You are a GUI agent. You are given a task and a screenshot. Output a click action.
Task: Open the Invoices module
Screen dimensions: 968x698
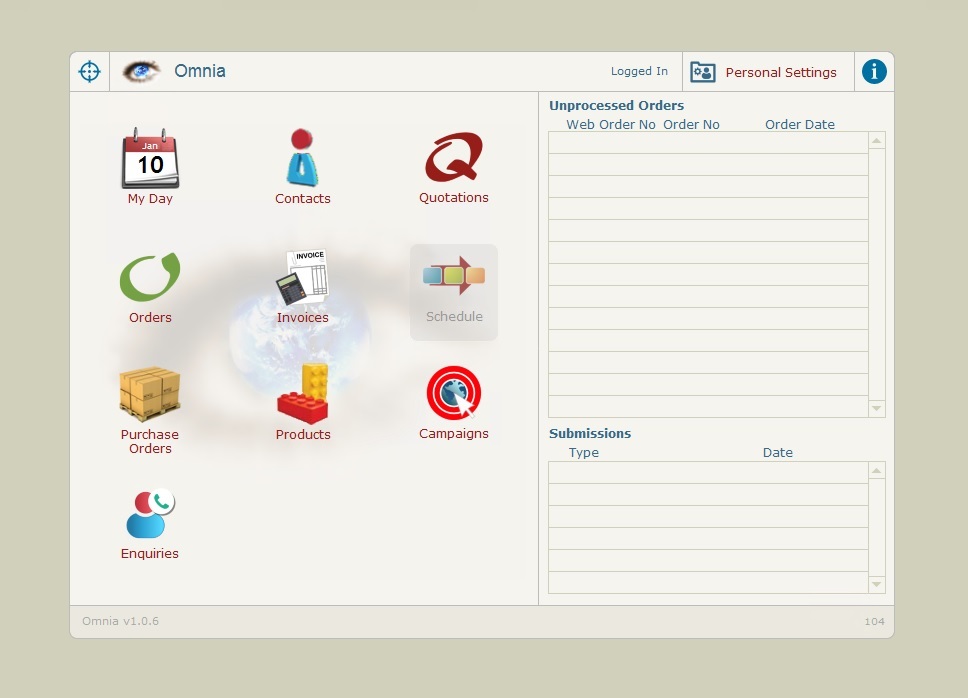coord(302,279)
